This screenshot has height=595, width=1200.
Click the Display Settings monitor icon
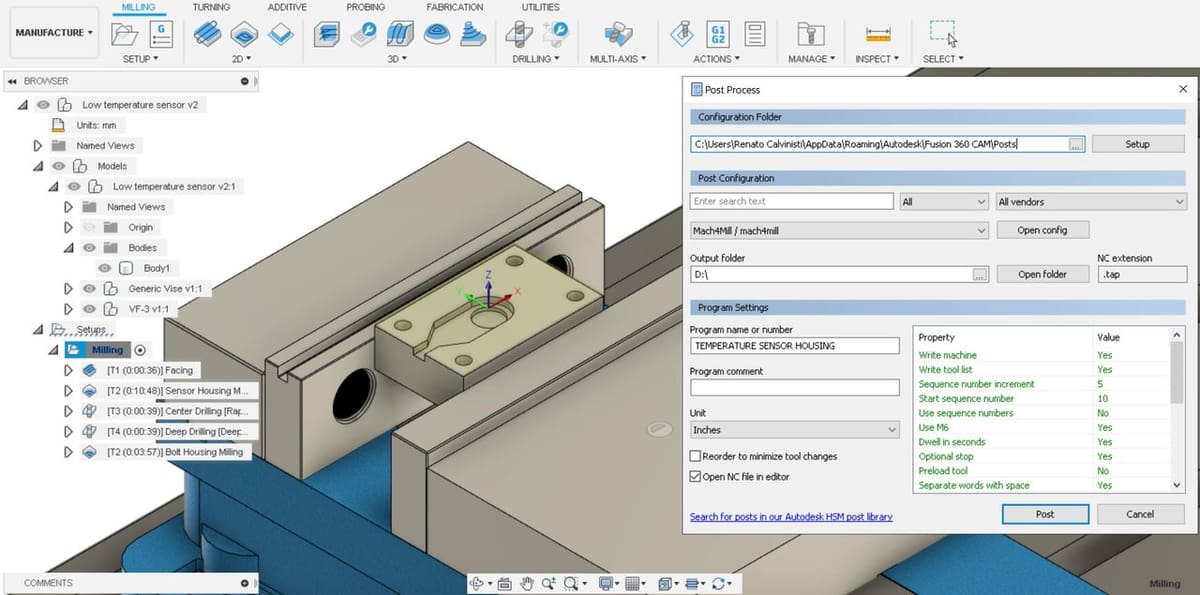point(605,583)
